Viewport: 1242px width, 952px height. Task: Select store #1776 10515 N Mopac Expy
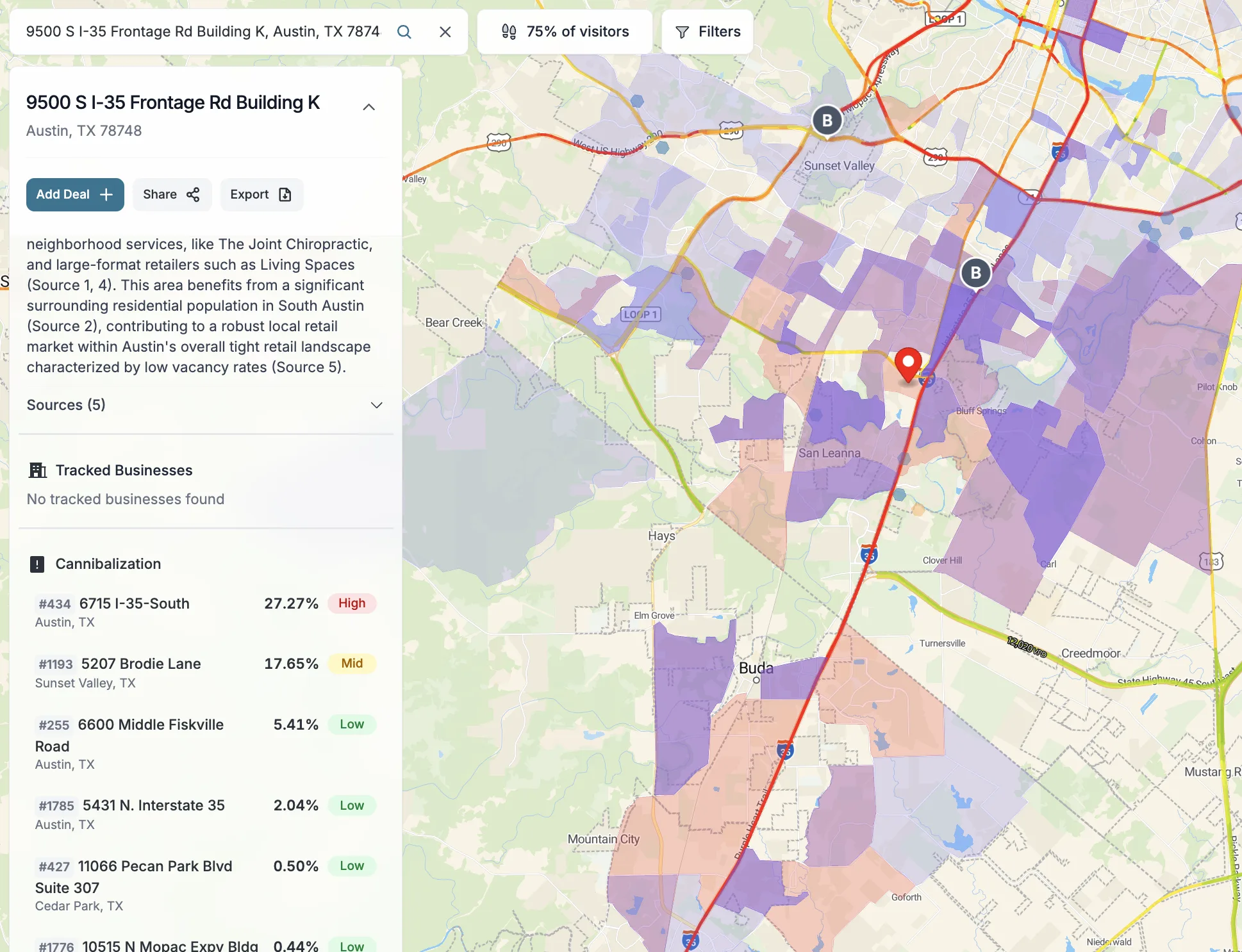(x=205, y=945)
